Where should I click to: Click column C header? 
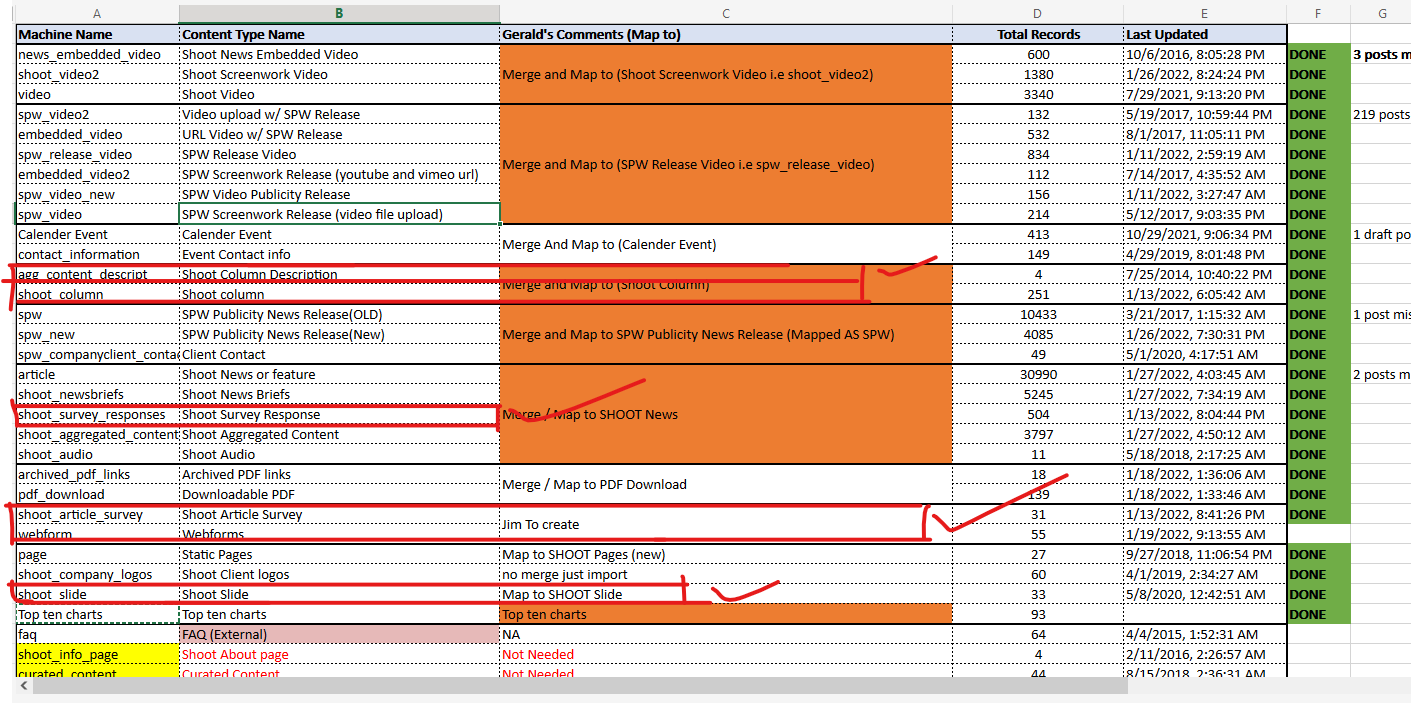(726, 13)
